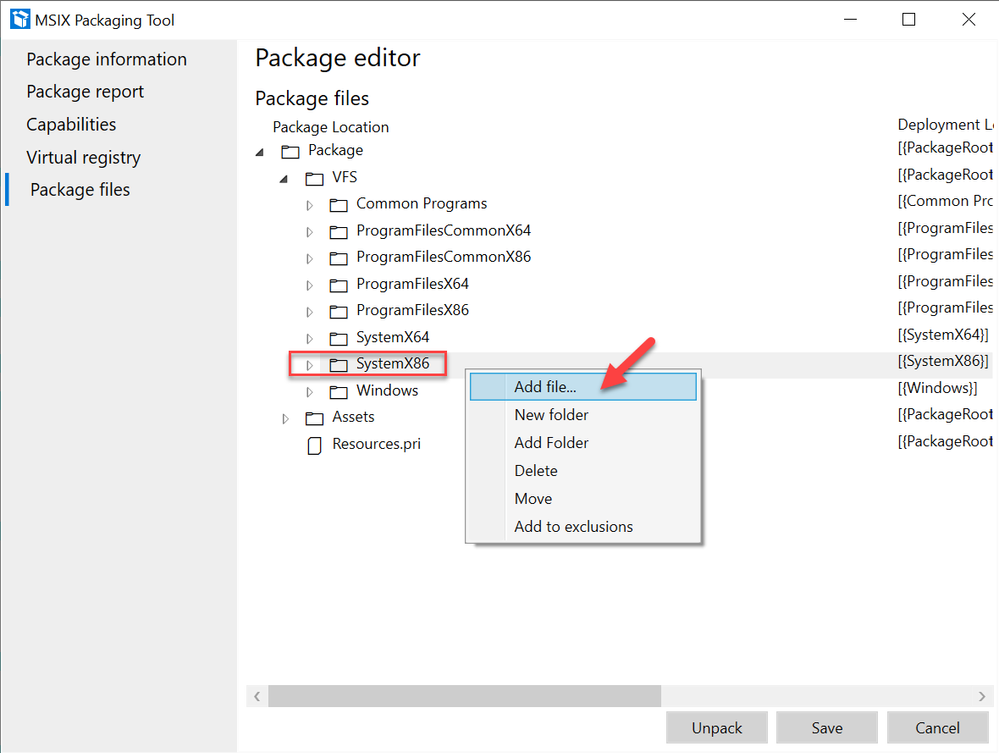
Task: Click the VFS folder icon
Action: [314, 178]
